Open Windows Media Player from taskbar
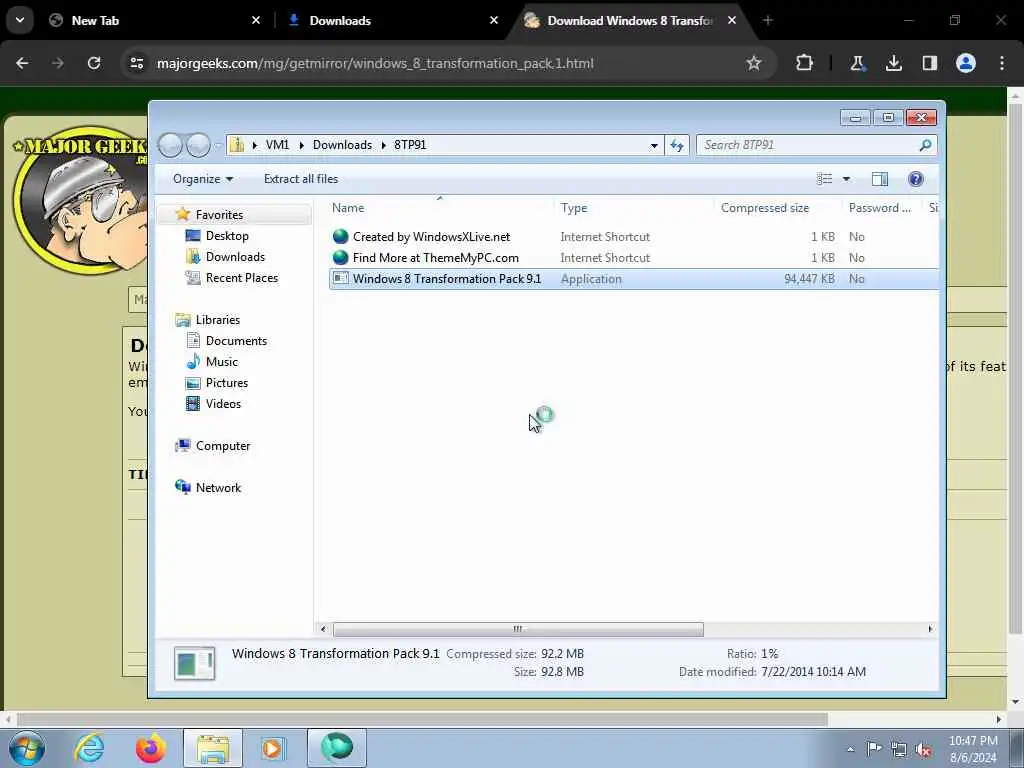Viewport: 1024px width, 768px height. [272, 748]
